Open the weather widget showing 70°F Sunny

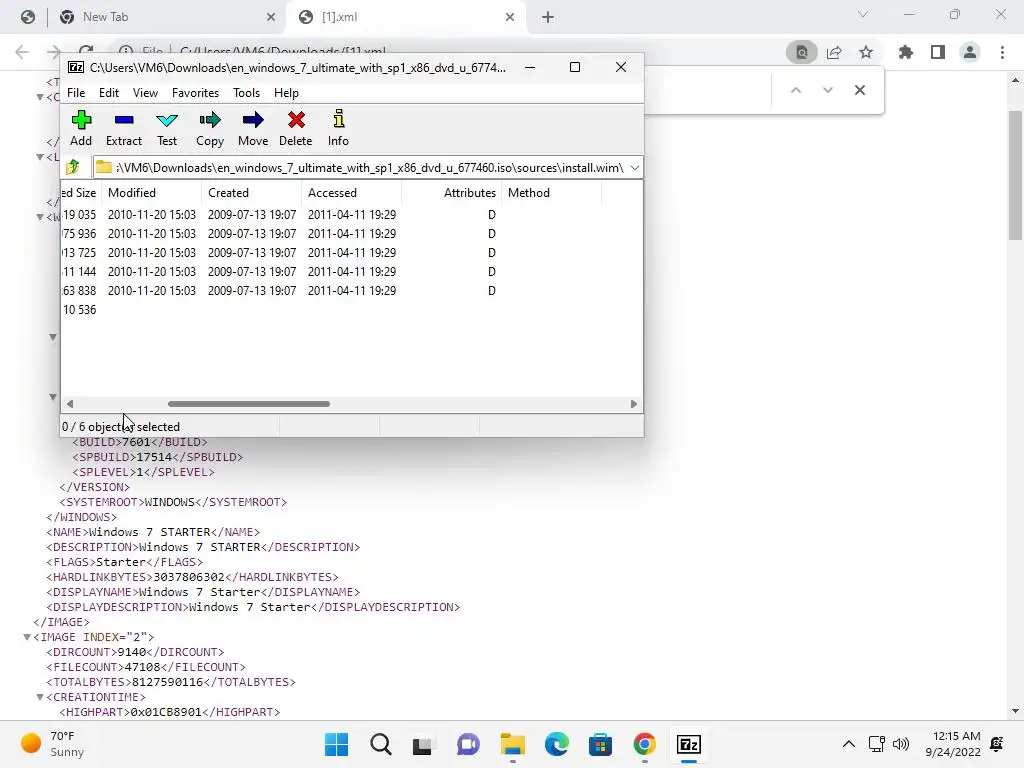coord(54,744)
